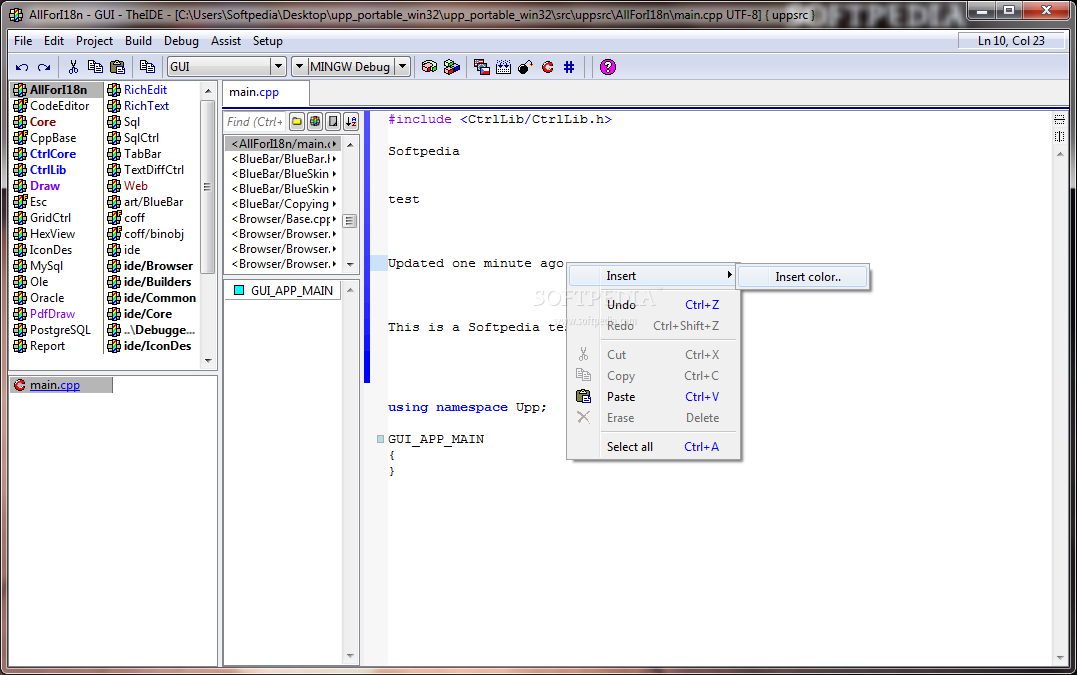Image resolution: width=1077 pixels, height=675 pixels.
Task: Select the CtrlCore package
Action: (53, 154)
